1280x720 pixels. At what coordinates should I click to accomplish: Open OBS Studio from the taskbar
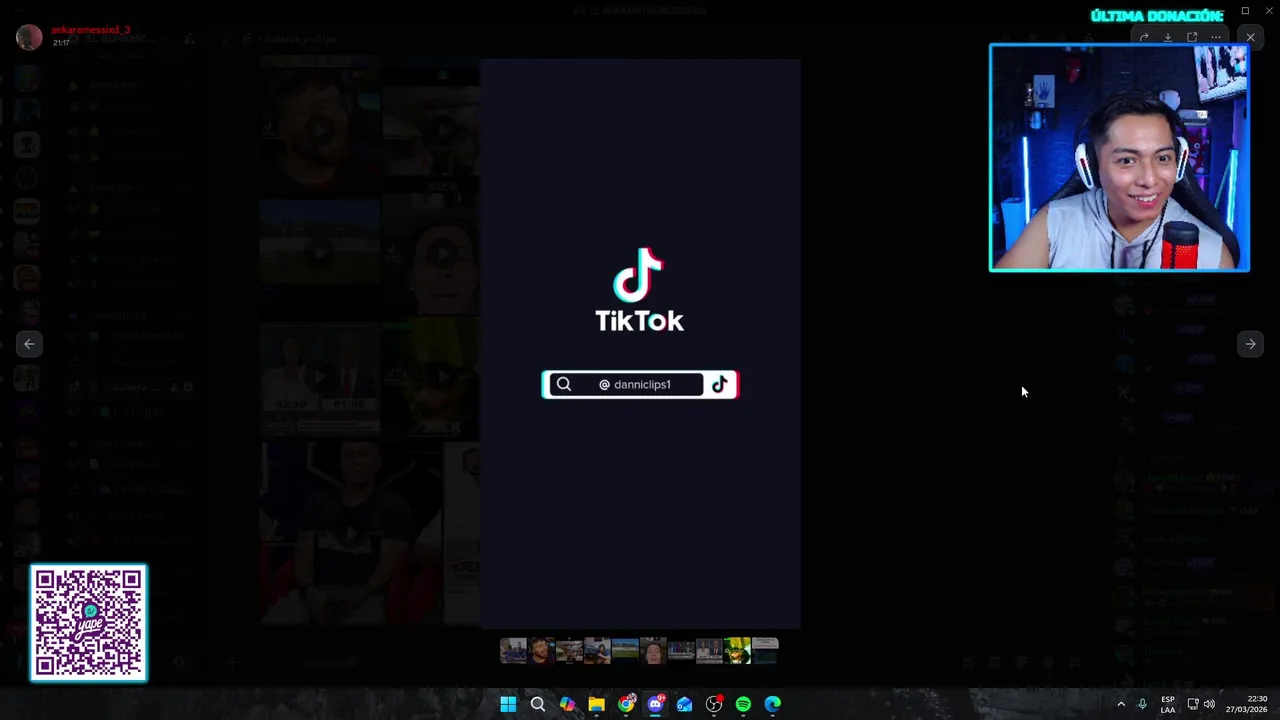[x=714, y=704]
